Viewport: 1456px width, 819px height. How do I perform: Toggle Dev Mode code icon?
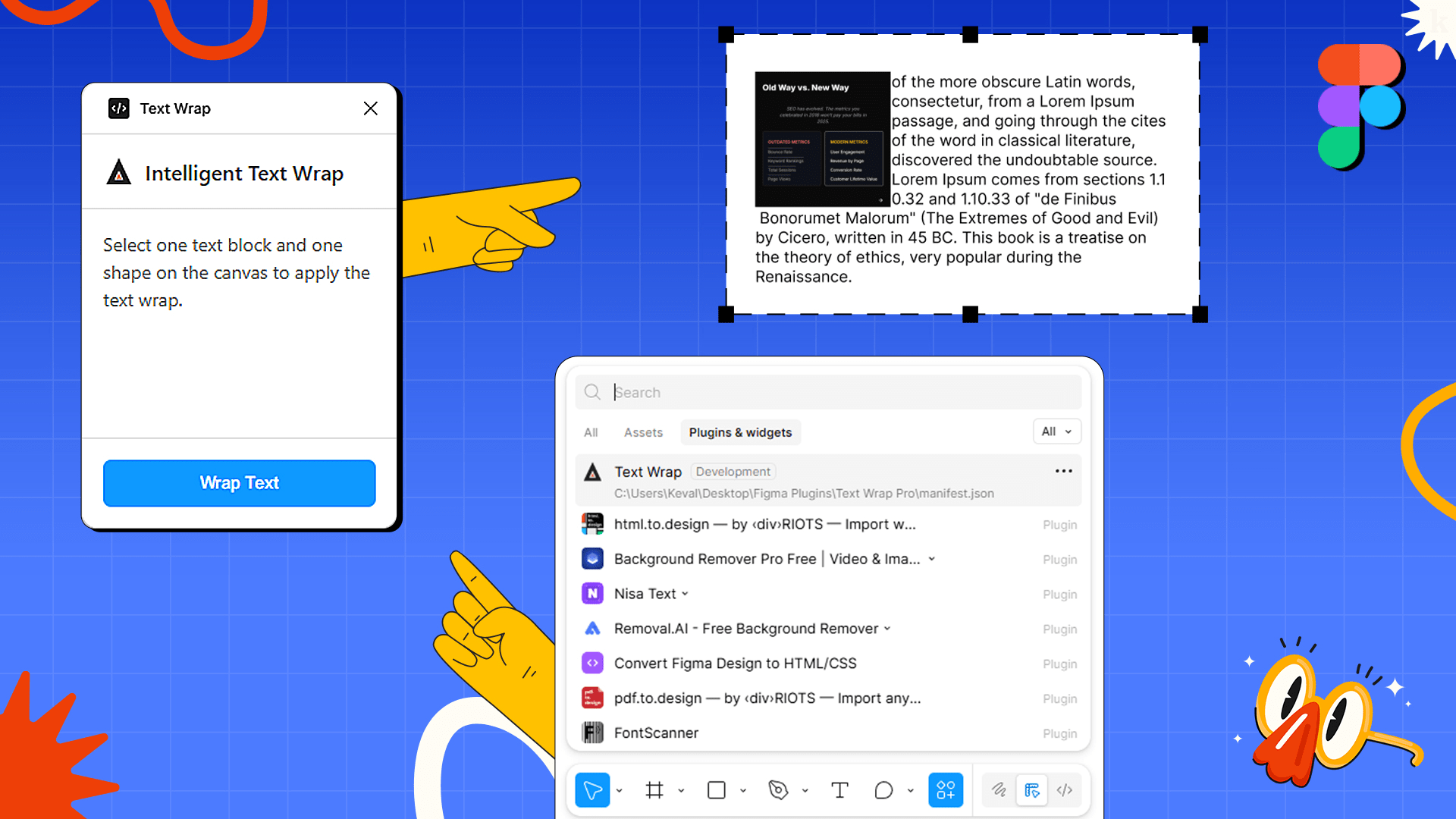[1065, 790]
